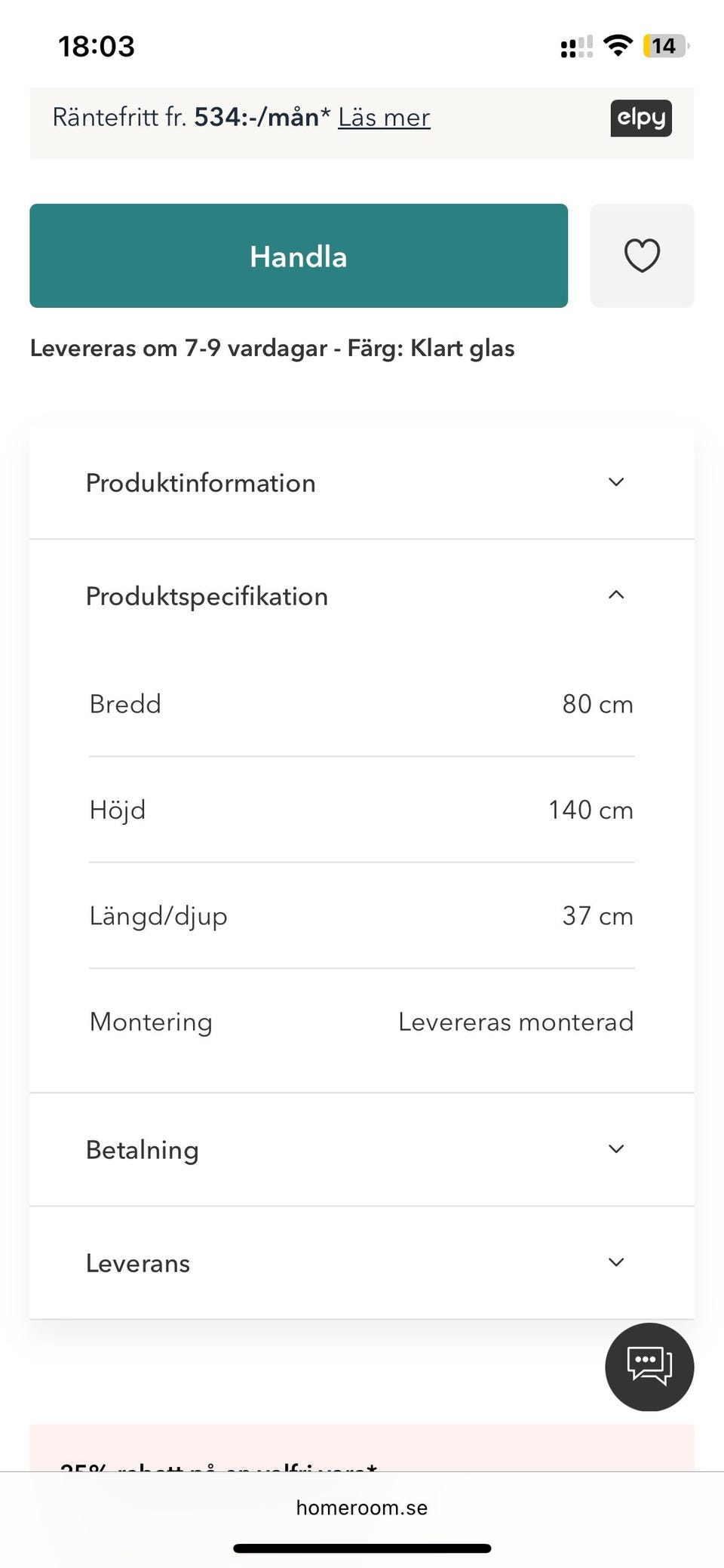The height and width of the screenshot is (1568, 724).
Task: Tap the pink discount banner at bottom
Action: click(x=362, y=1449)
